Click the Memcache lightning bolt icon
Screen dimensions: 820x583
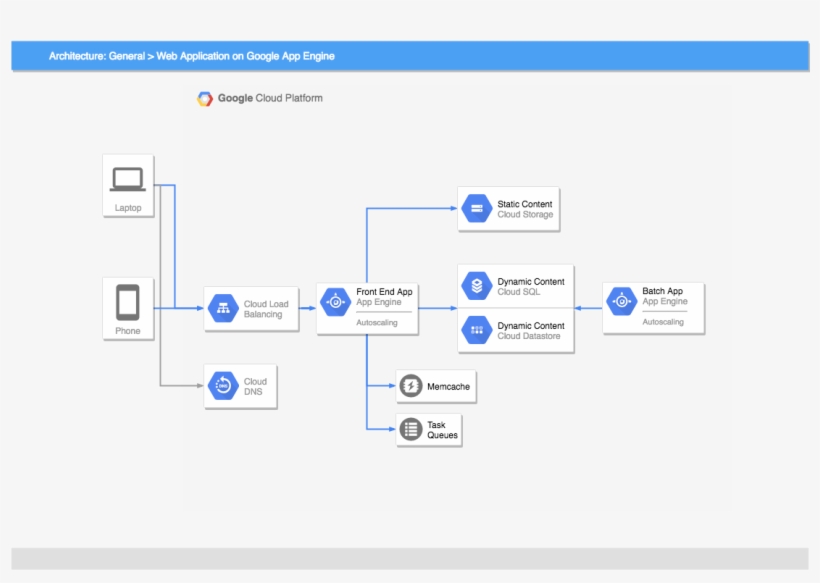(x=409, y=386)
